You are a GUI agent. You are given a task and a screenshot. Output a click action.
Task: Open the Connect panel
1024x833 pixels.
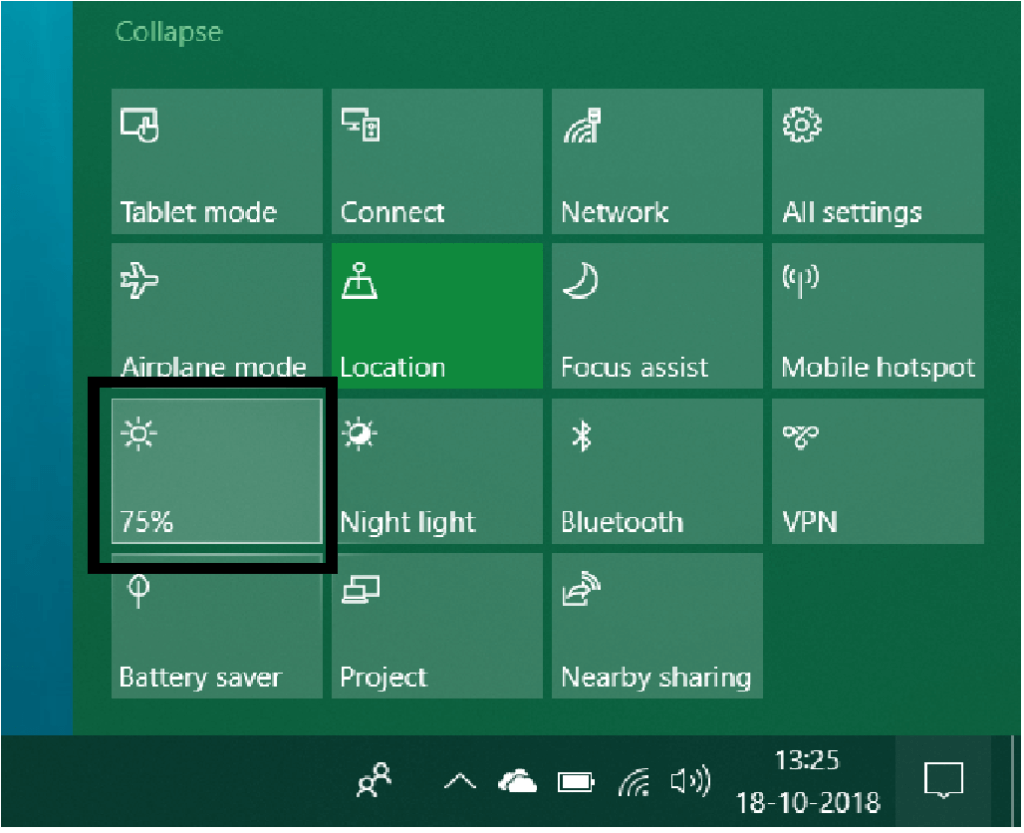436,160
